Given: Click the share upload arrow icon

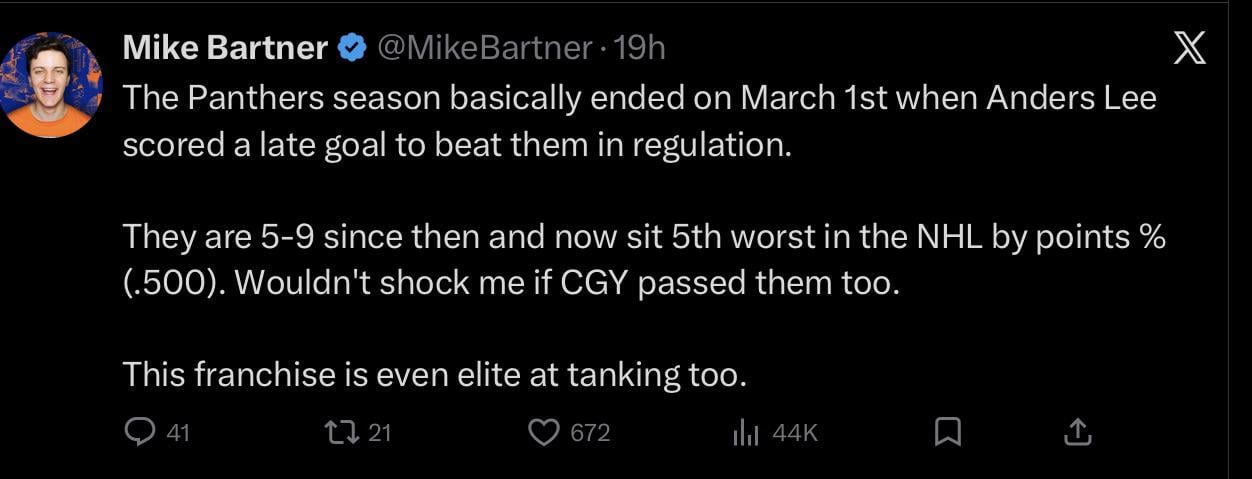Looking at the screenshot, I should [x=1076, y=432].
